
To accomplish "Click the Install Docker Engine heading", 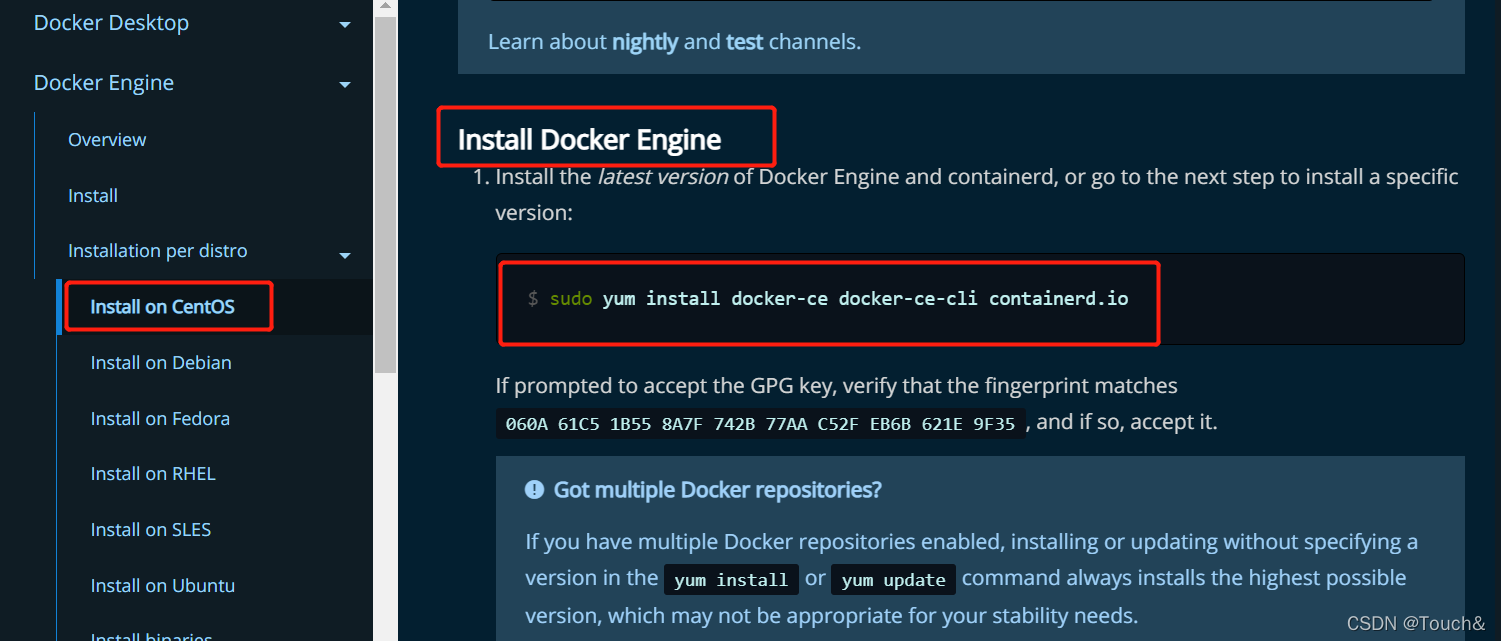I will (x=590, y=140).
